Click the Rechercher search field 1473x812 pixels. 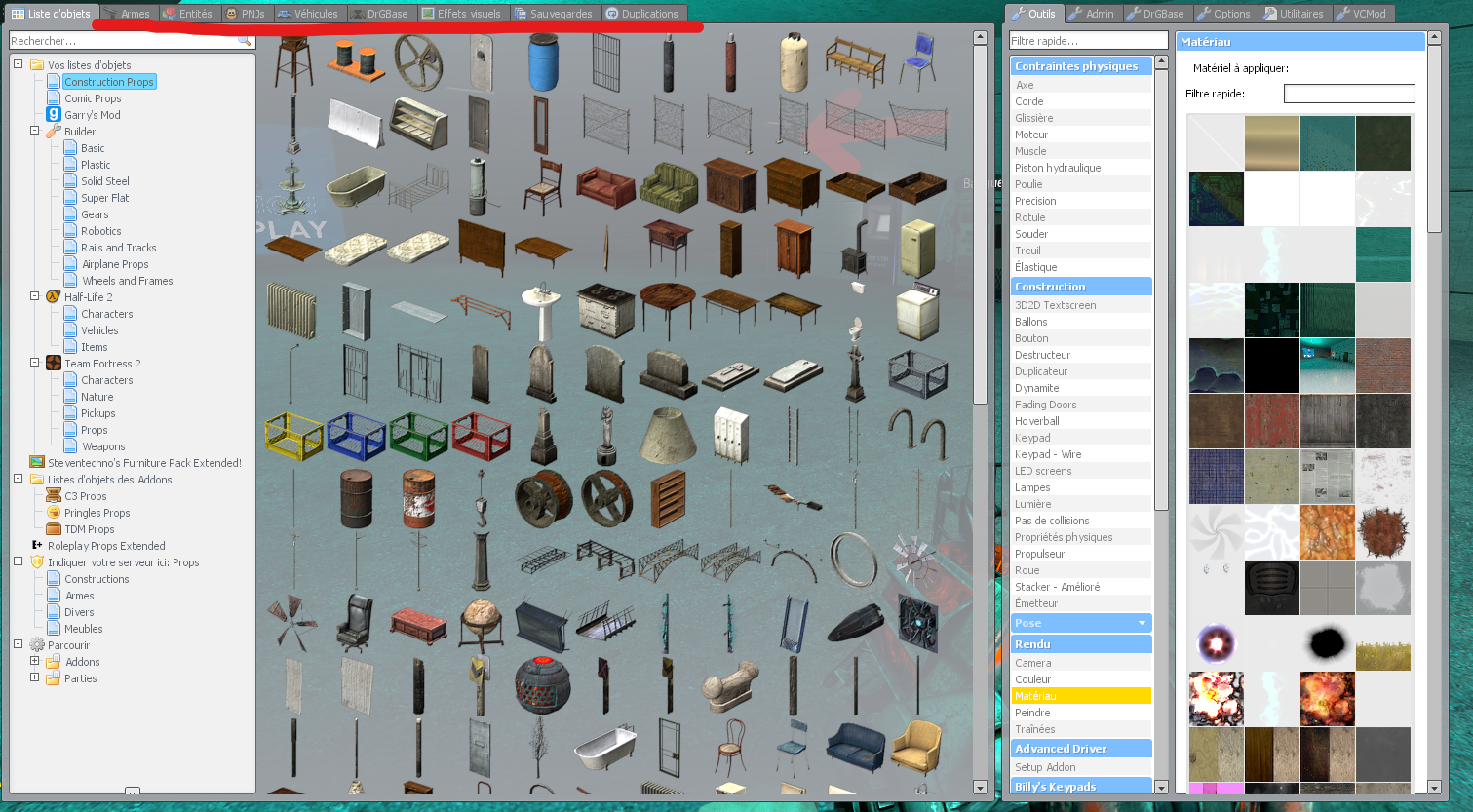(x=132, y=41)
